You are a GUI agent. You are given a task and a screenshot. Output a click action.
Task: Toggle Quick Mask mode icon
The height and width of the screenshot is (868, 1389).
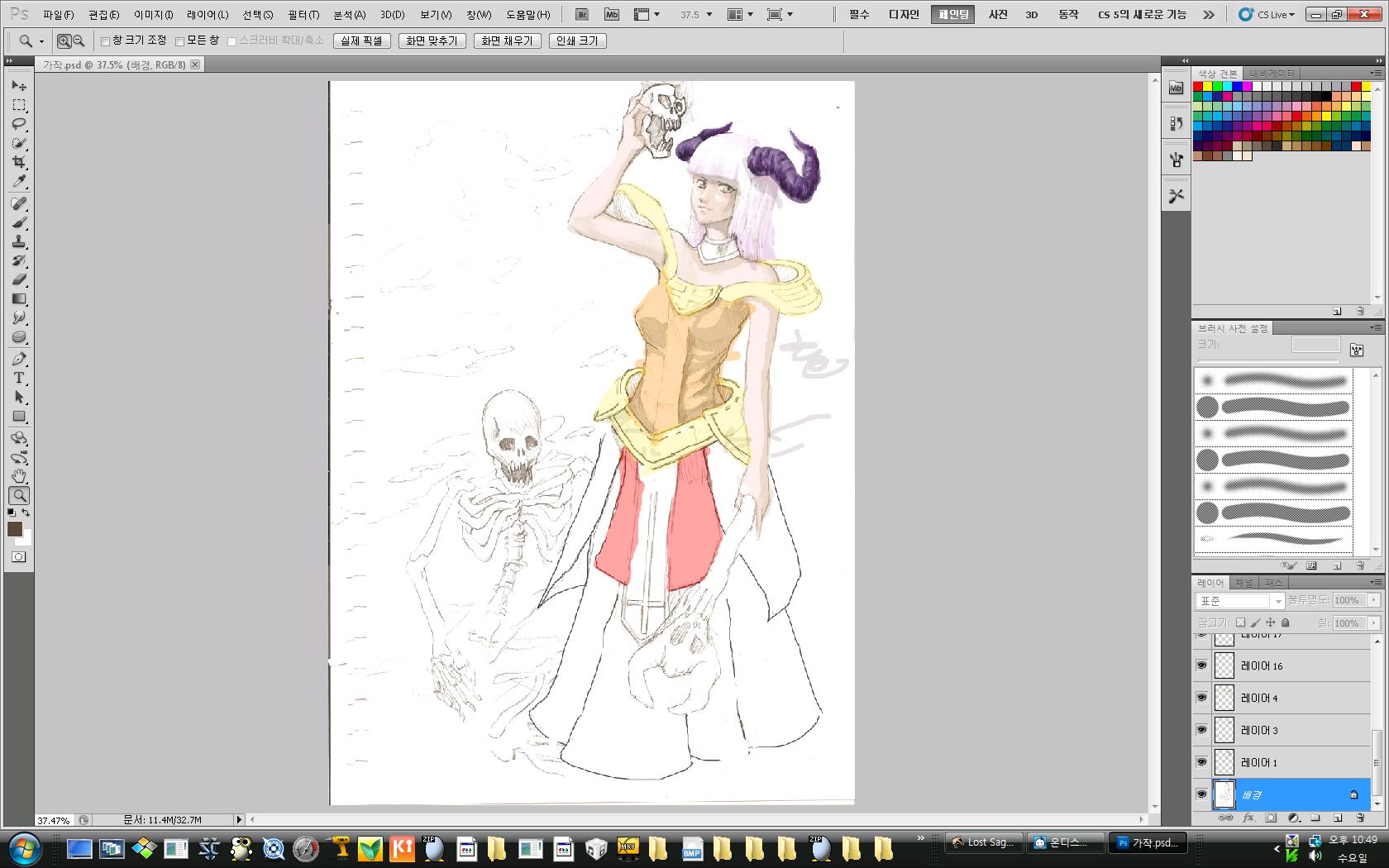pos(18,557)
